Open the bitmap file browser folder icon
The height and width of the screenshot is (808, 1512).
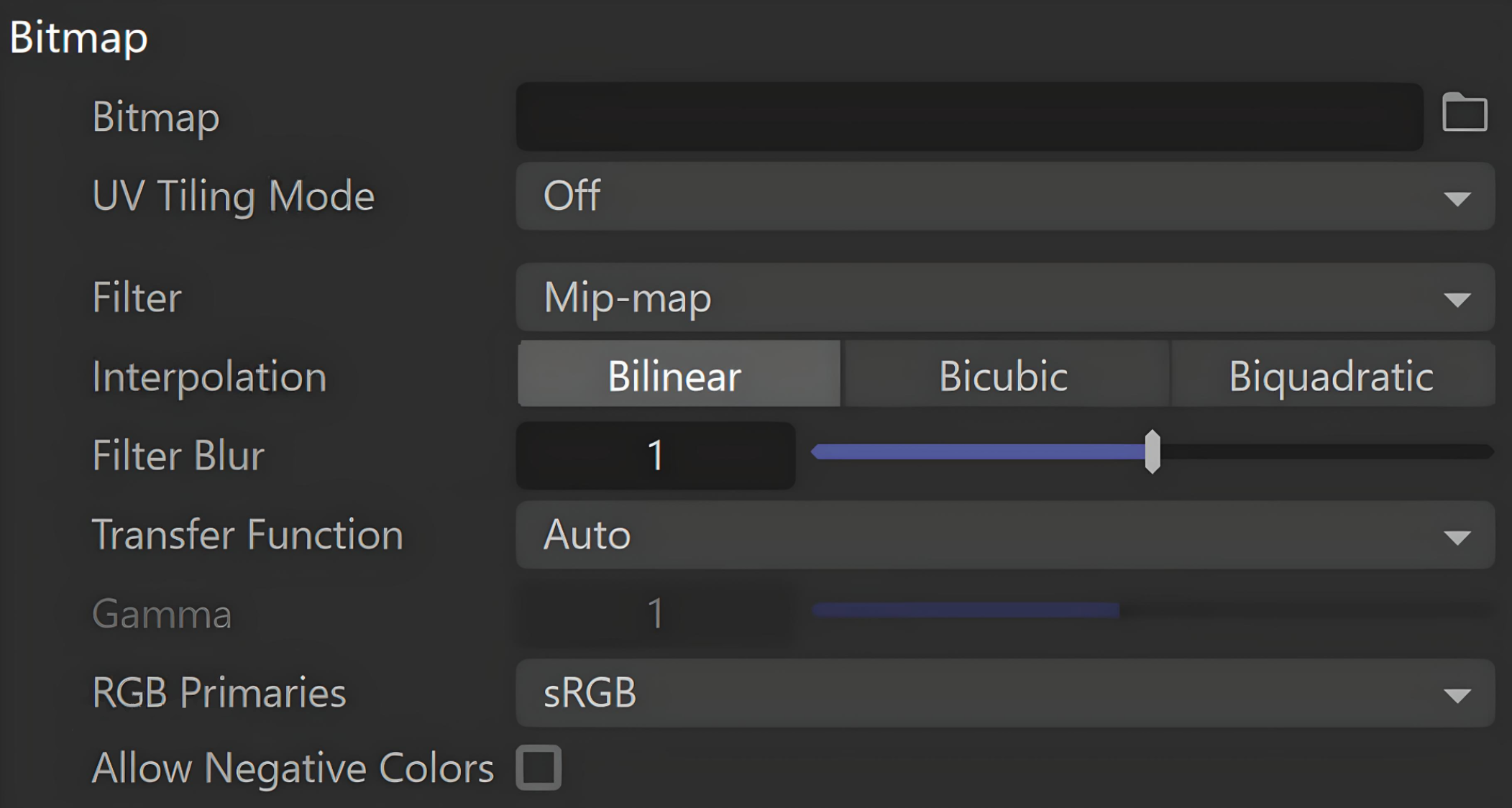pyautogui.click(x=1465, y=113)
